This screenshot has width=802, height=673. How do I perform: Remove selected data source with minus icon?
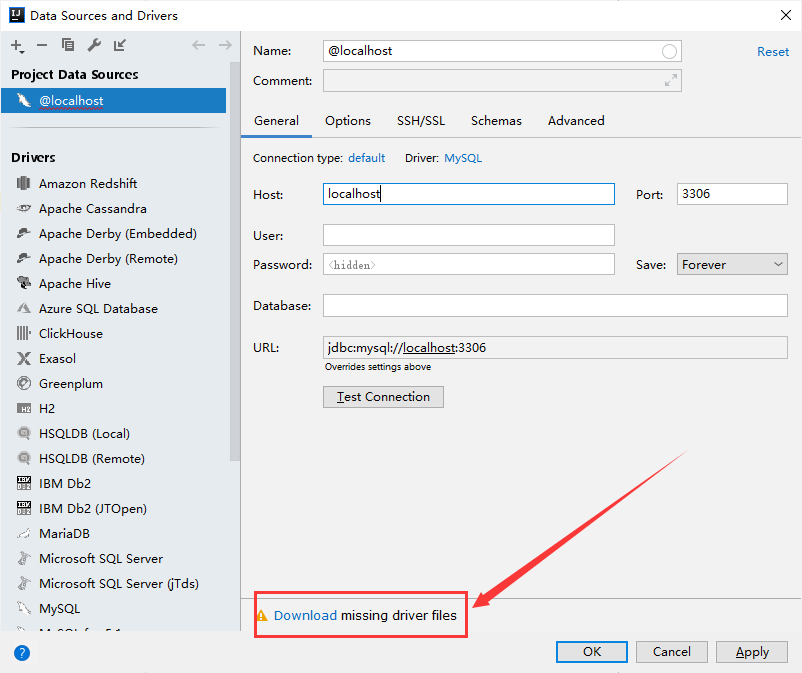tap(42, 46)
